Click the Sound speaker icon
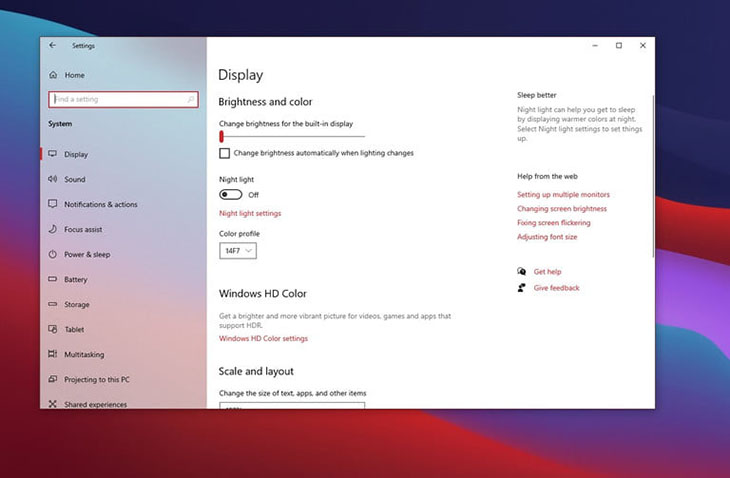Viewport: 730px width, 478px height. point(53,179)
